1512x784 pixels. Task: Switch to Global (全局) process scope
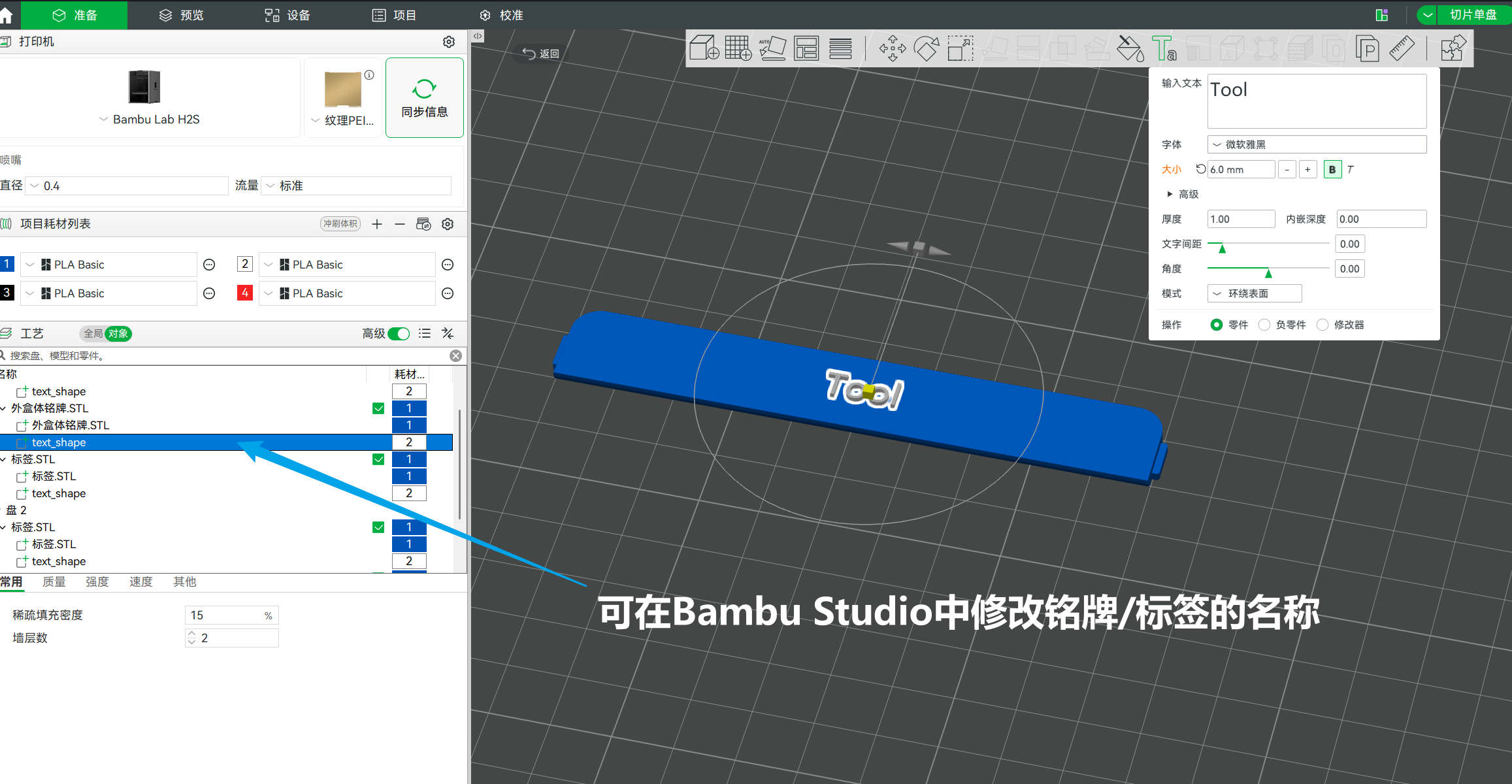pyautogui.click(x=93, y=334)
